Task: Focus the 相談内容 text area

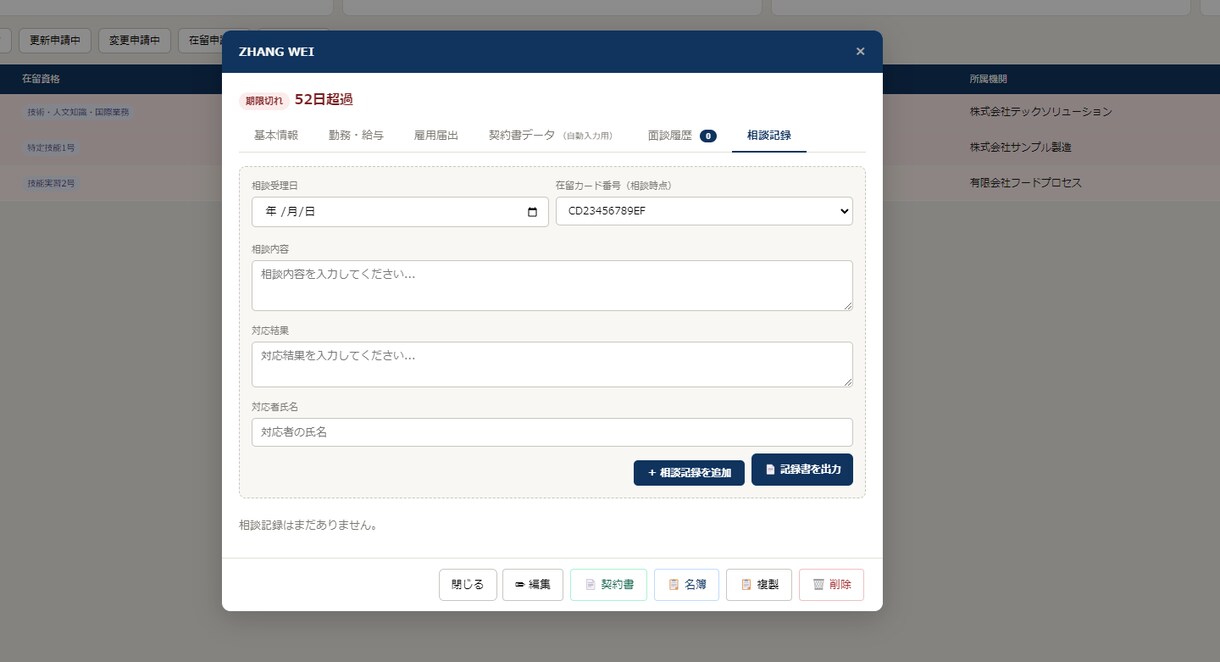Action: [x=552, y=285]
